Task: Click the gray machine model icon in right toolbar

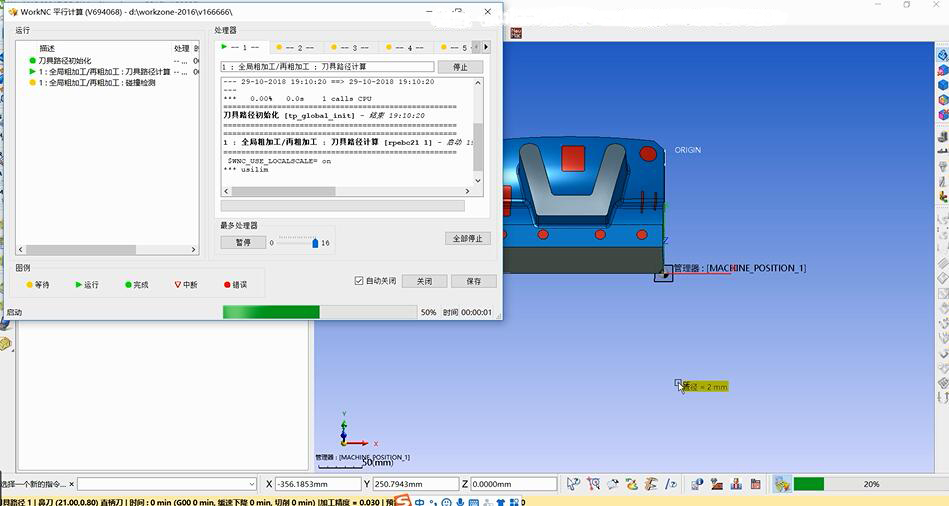Action: click(x=943, y=138)
